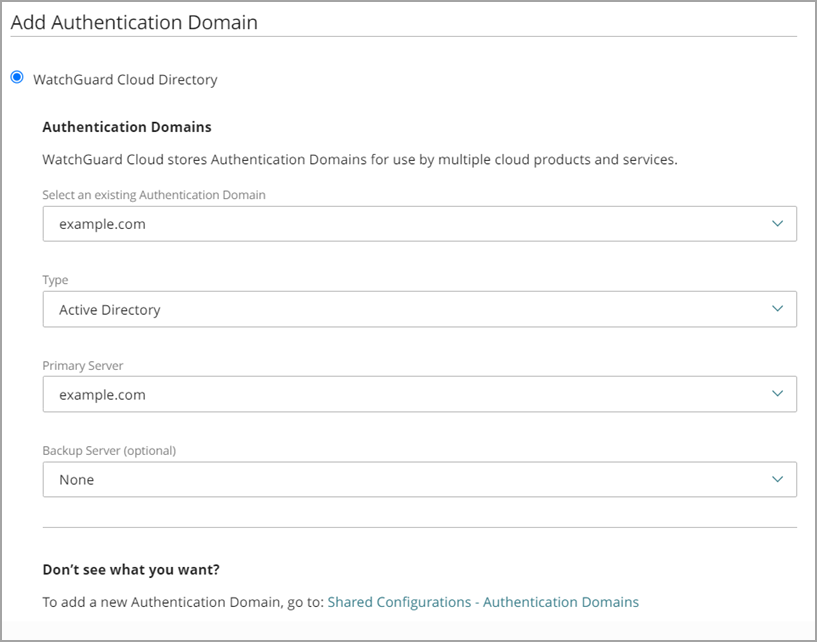The width and height of the screenshot is (817, 642).
Task: Select example.com in the Authentication Domain field
Action: 88,223
